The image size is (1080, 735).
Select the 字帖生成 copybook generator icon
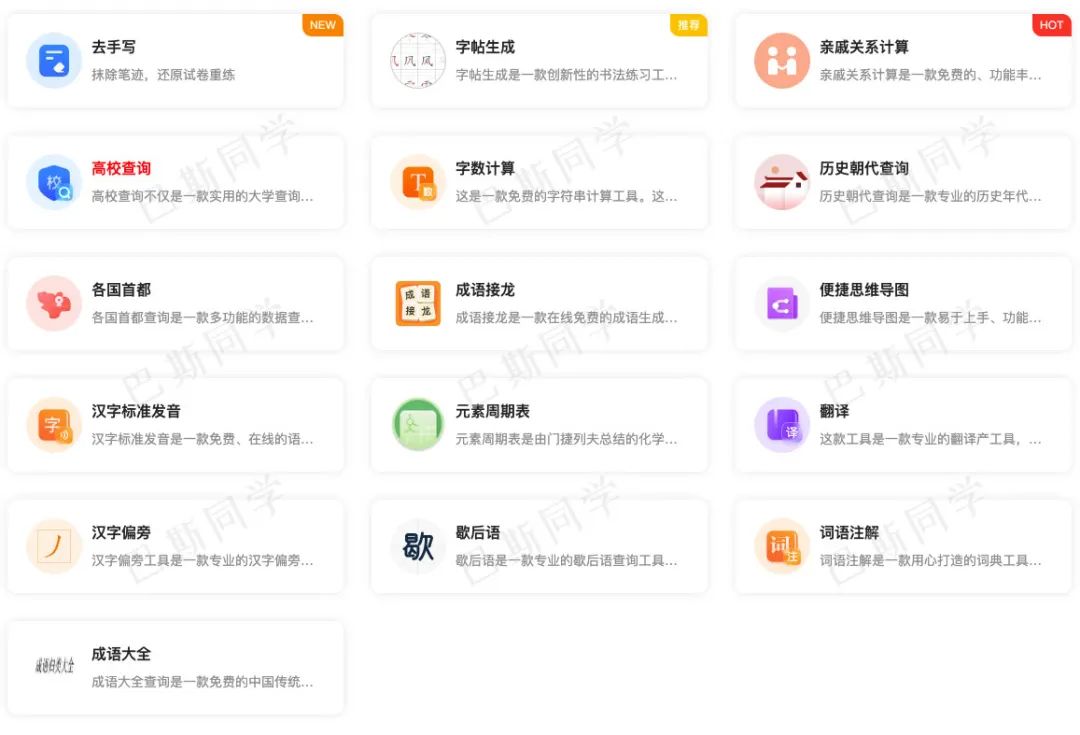pyautogui.click(x=417, y=61)
